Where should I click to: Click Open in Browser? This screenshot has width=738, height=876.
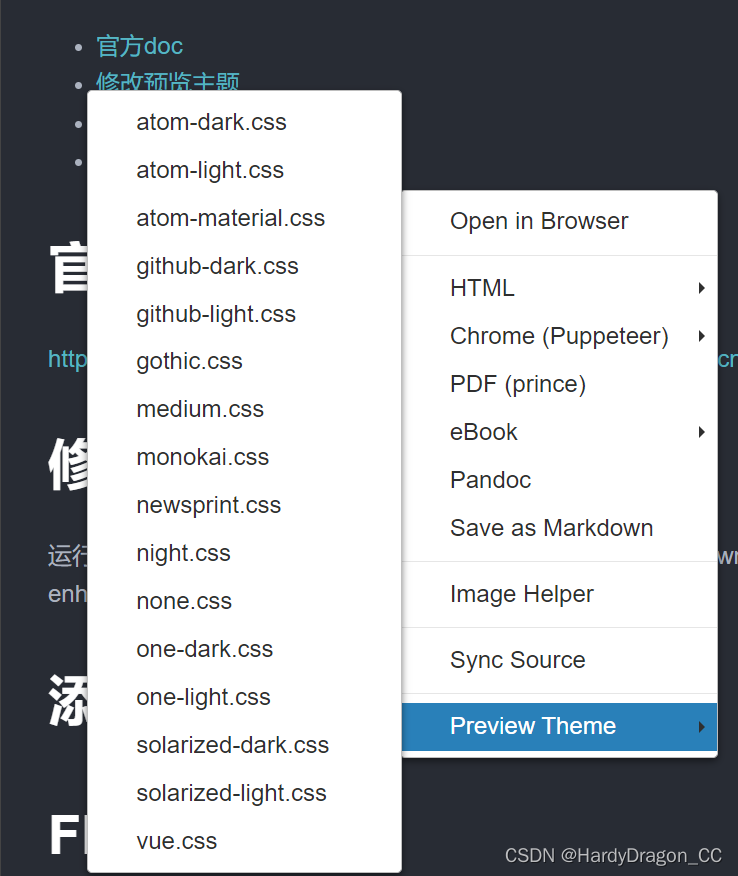click(538, 221)
